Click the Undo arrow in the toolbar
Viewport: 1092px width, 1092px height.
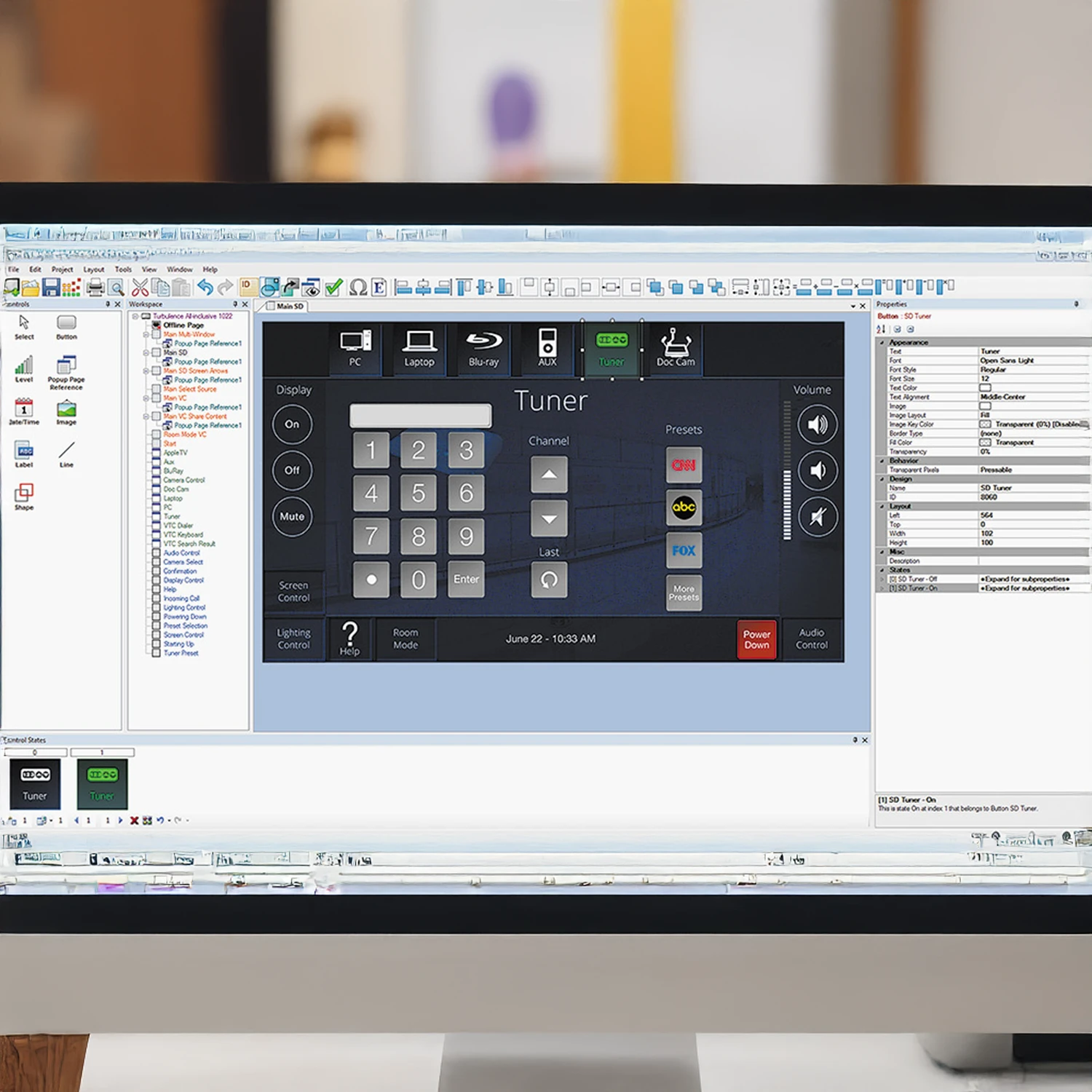pos(205,288)
